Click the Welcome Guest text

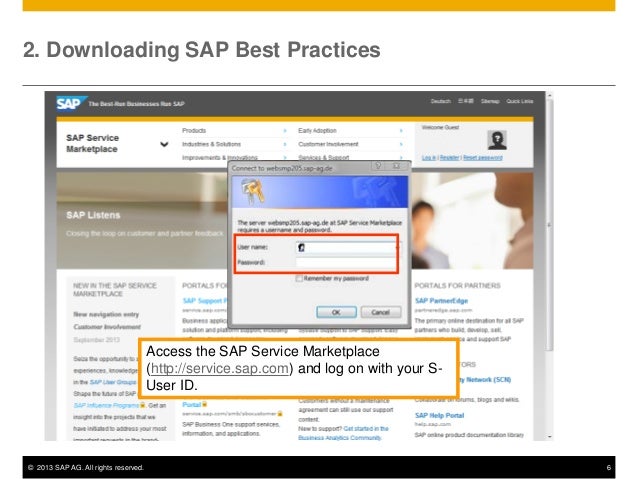click(440, 127)
